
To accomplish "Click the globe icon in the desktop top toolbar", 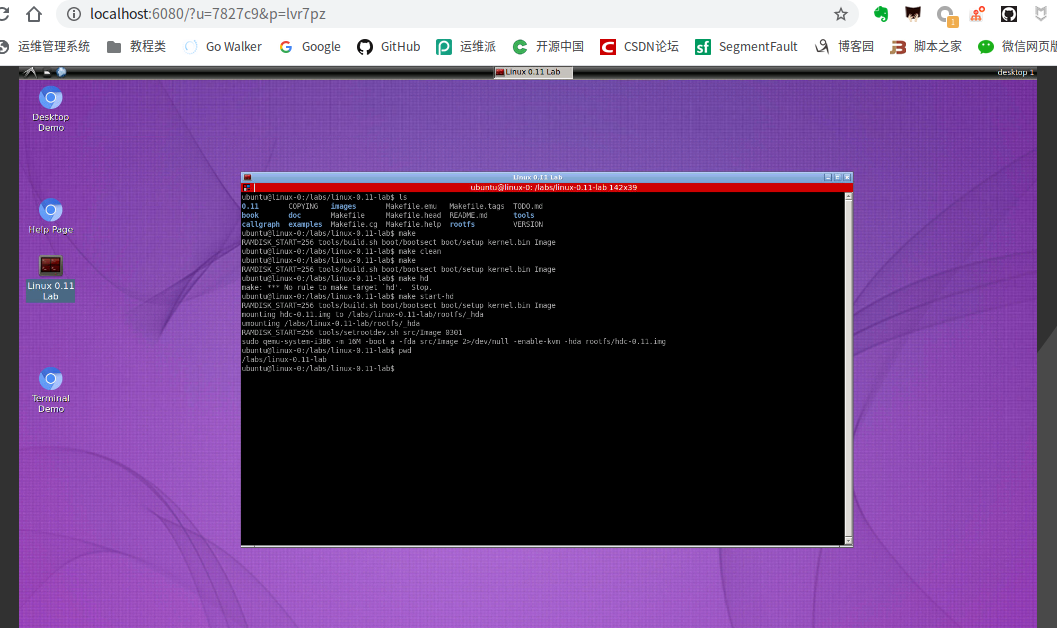I will tap(62, 71).
